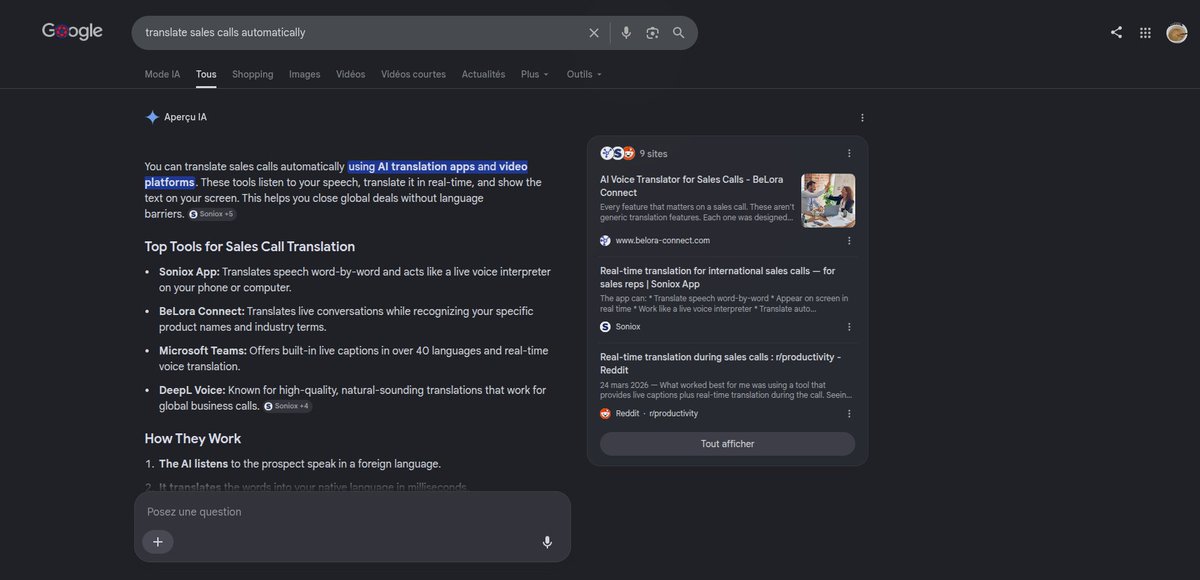Start voice search with microphone icon
The width and height of the screenshot is (1200, 580).
(626, 33)
